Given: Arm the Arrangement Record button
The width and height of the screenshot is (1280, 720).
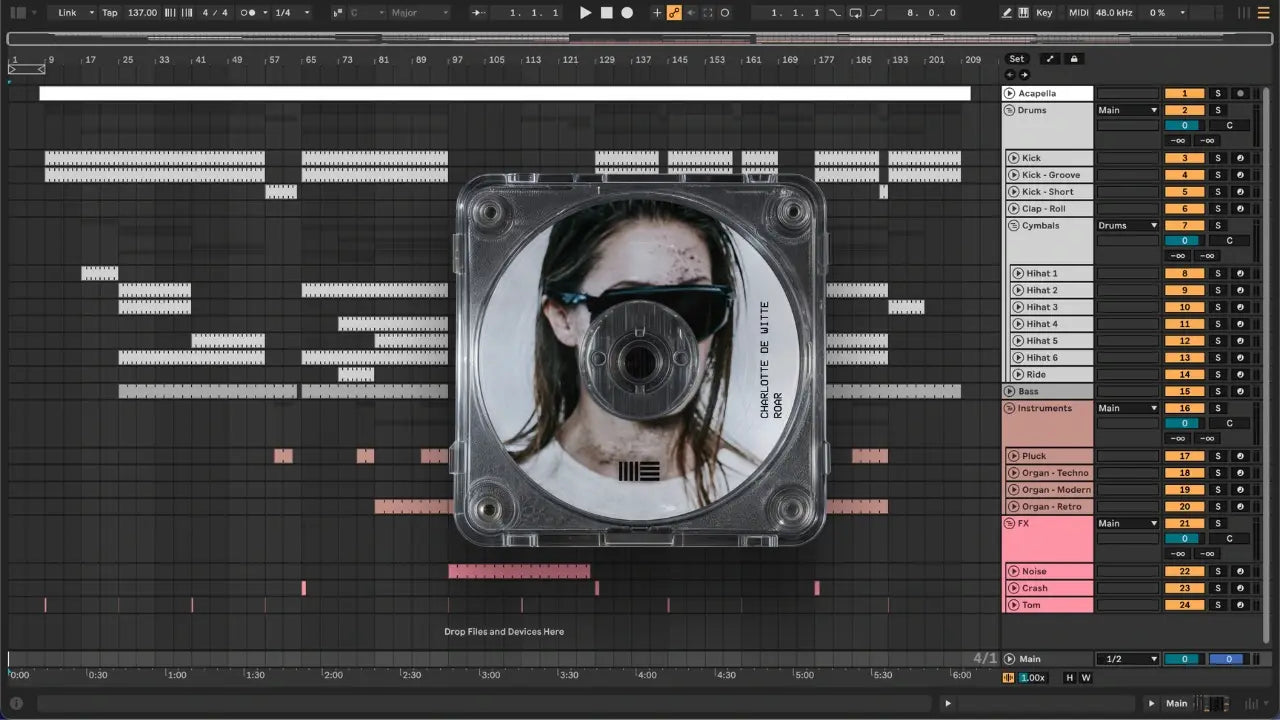Looking at the screenshot, I should [627, 13].
